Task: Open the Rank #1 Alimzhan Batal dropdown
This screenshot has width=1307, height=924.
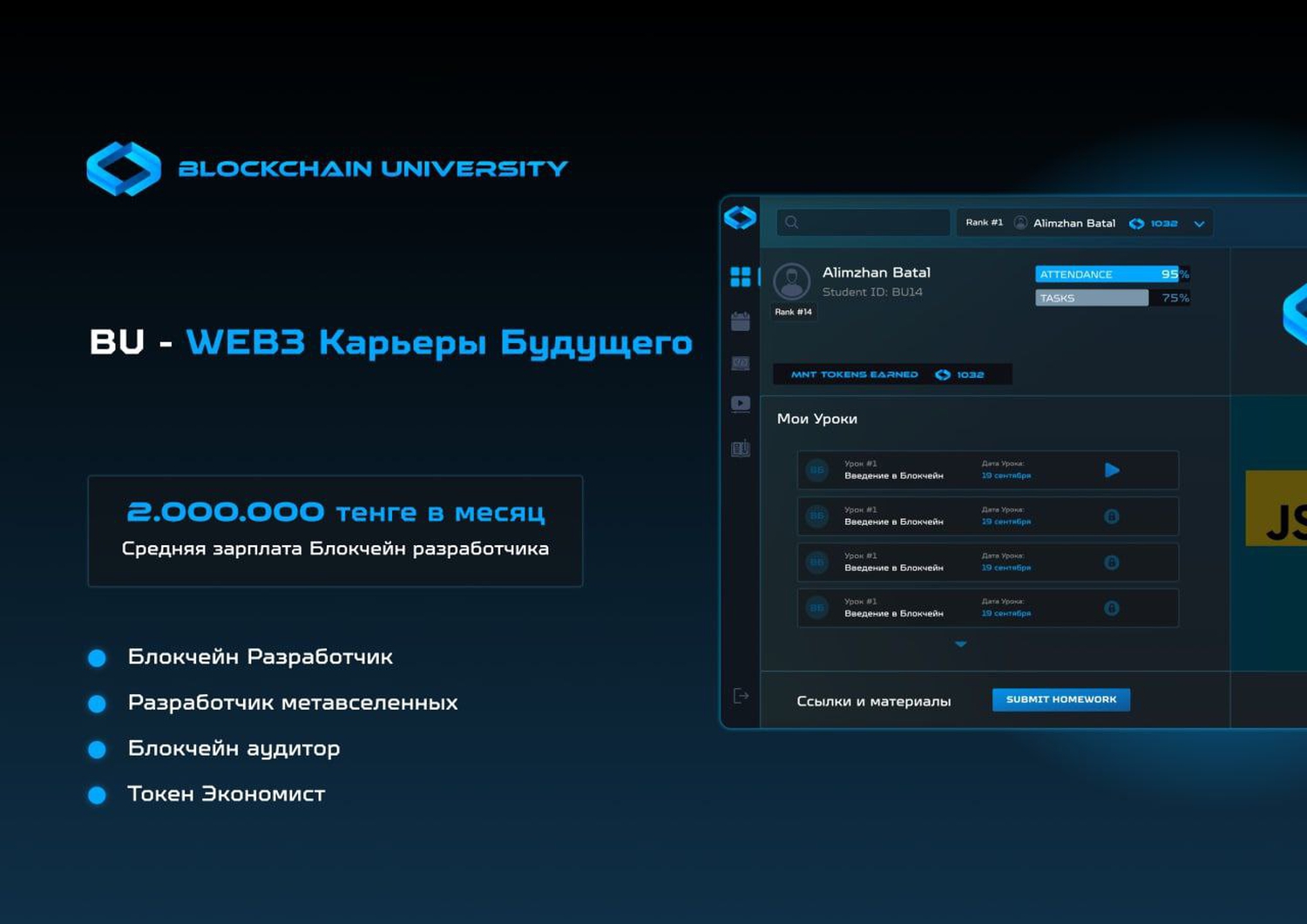Action: click(1085, 223)
